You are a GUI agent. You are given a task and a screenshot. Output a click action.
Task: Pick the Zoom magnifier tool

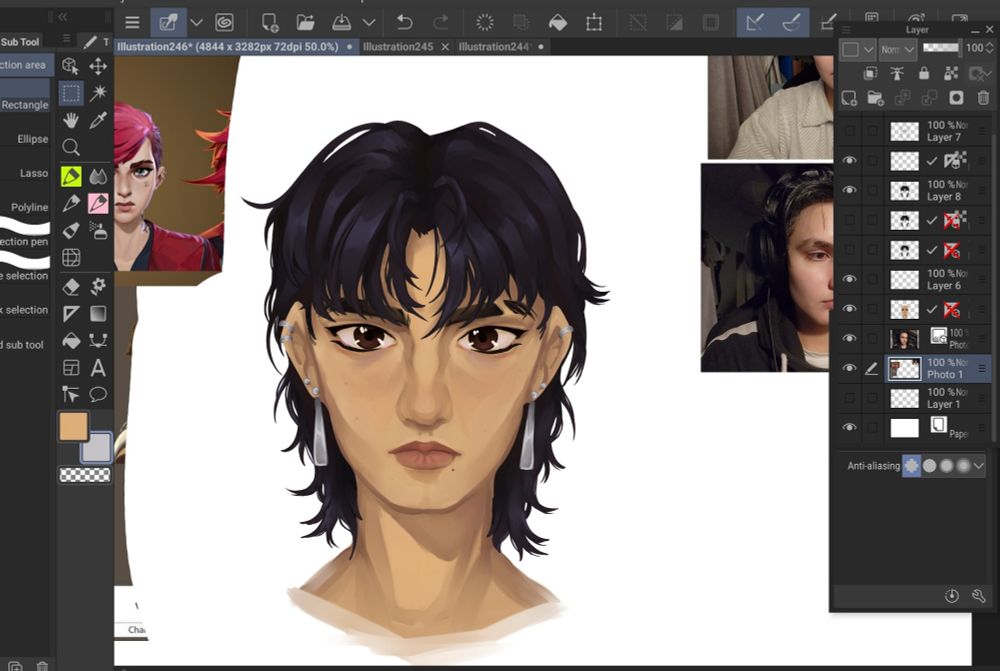71,148
